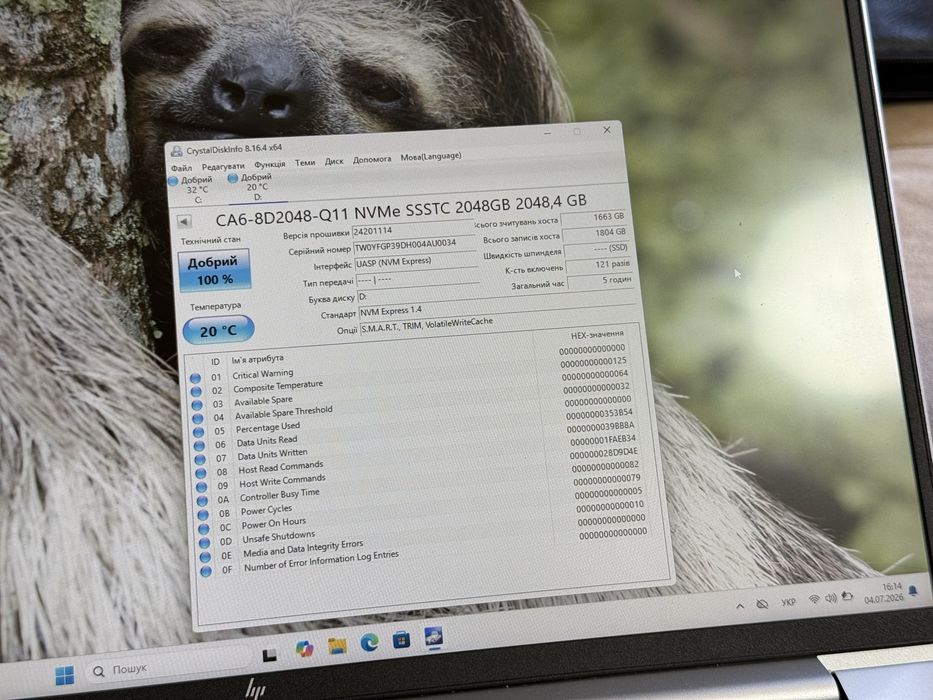Click the status icon for Data Units Read
This screenshot has height=700, width=933.
pos(200,446)
